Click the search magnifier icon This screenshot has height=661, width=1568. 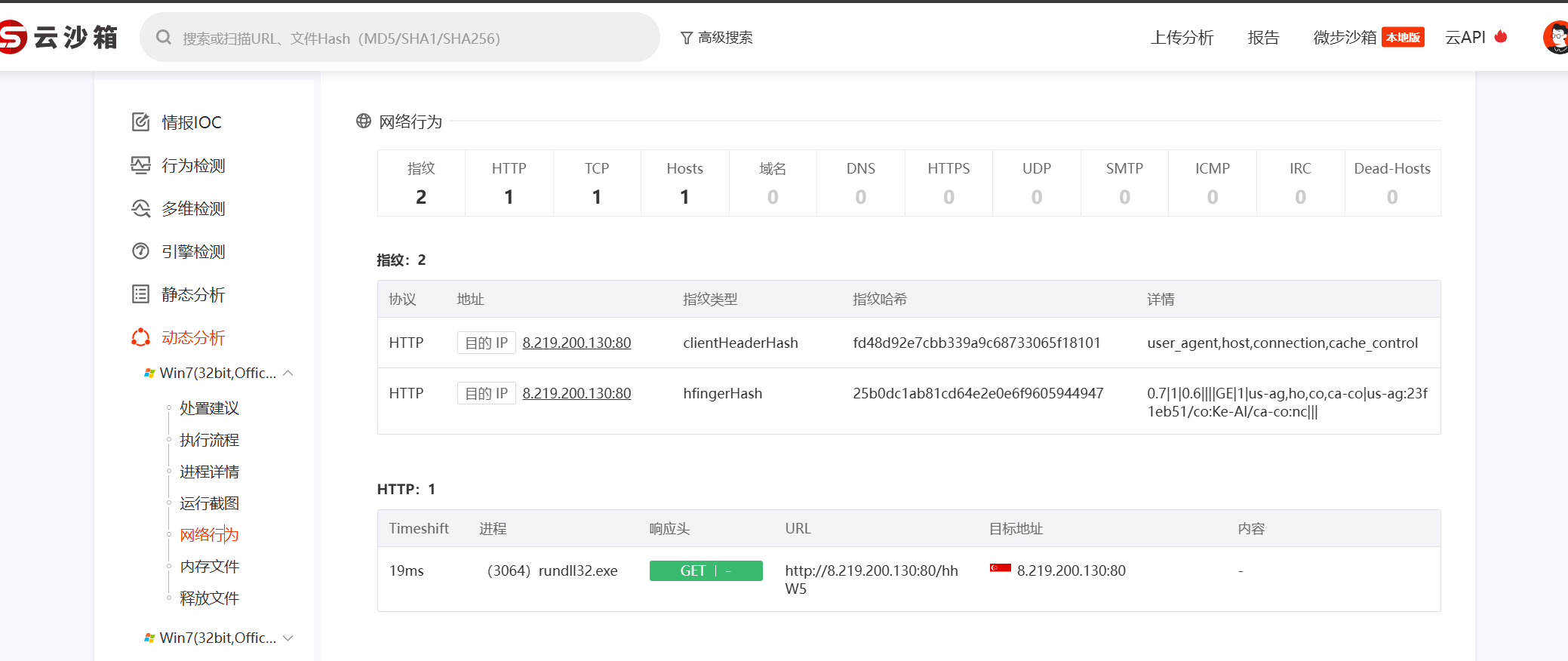point(163,37)
